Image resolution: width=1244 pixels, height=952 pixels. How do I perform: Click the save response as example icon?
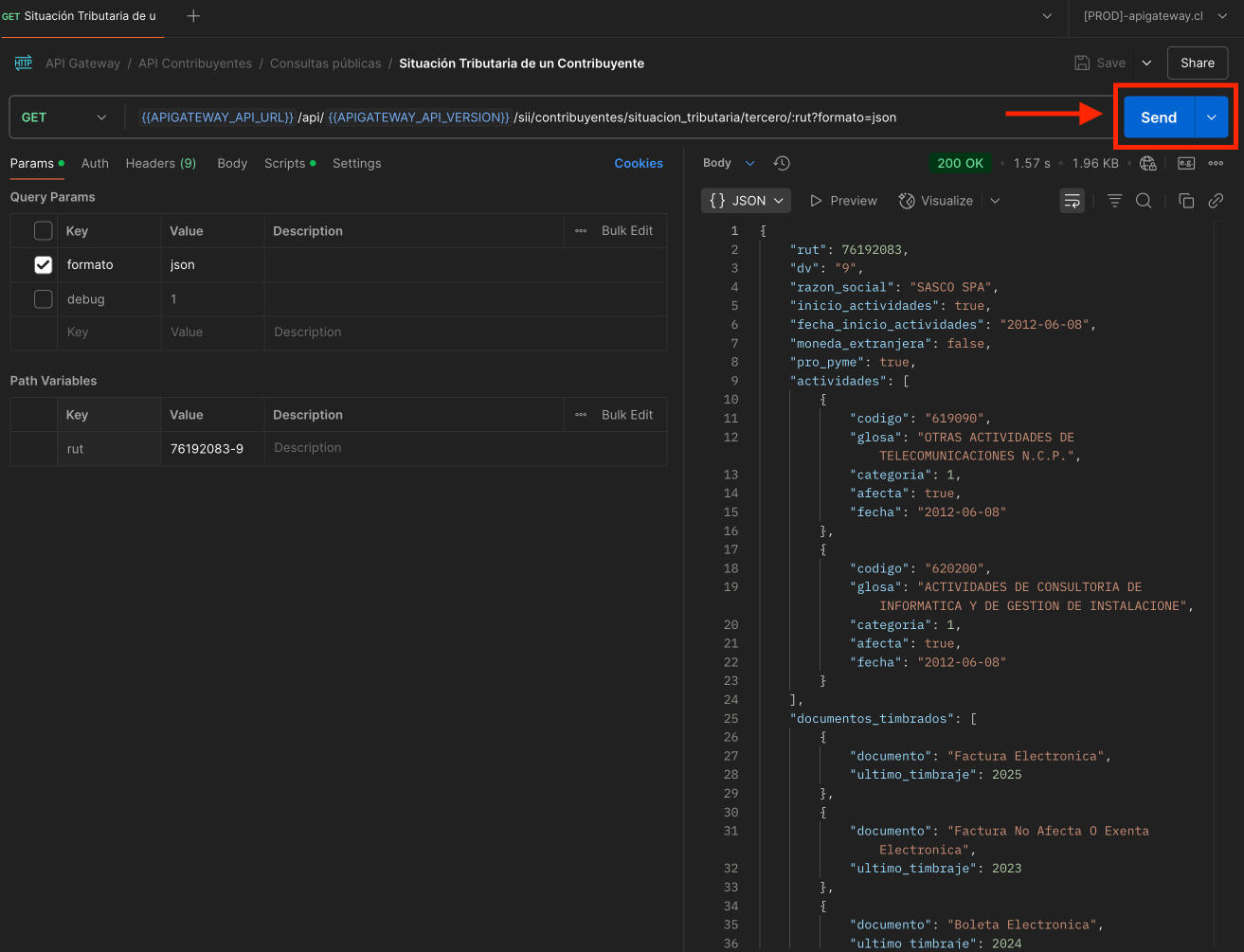point(1186,163)
